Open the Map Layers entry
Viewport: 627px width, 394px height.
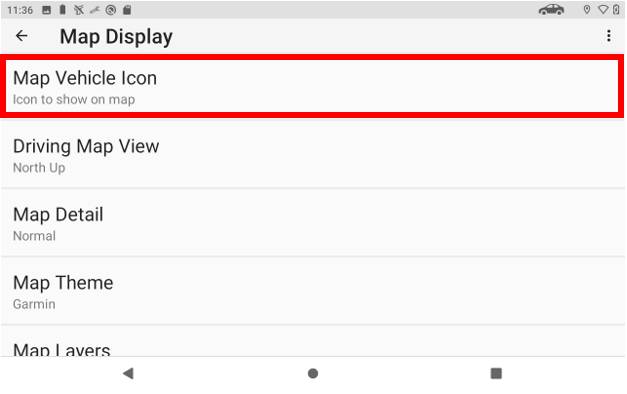coord(313,341)
